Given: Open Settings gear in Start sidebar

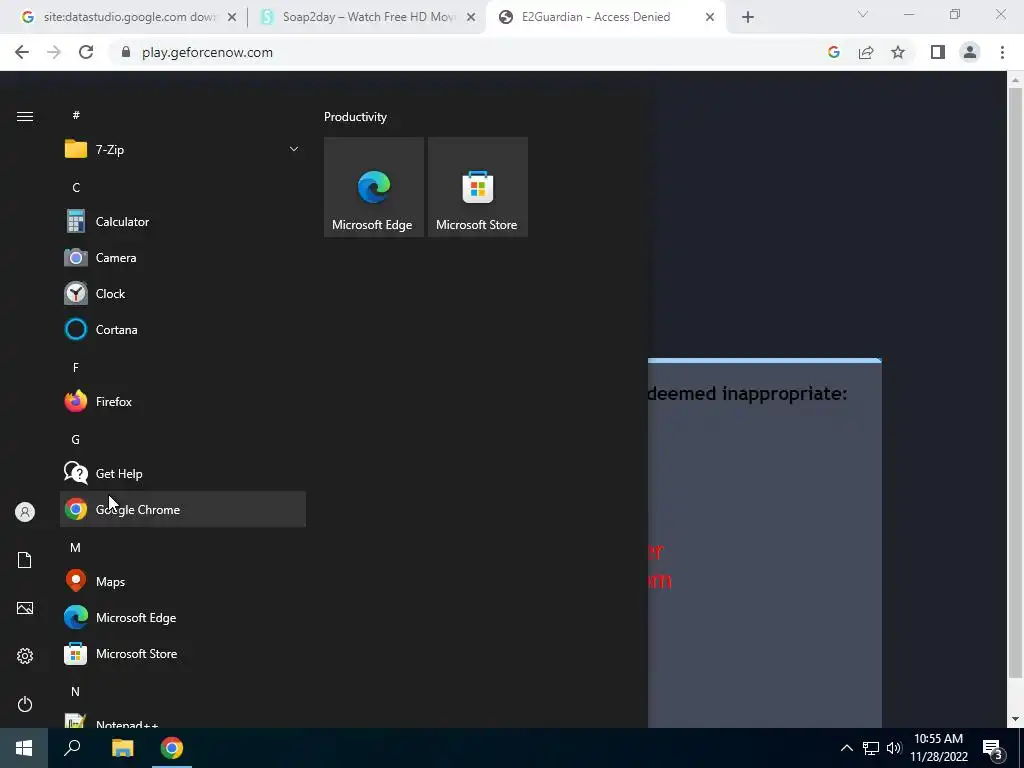Looking at the screenshot, I should 25,656.
